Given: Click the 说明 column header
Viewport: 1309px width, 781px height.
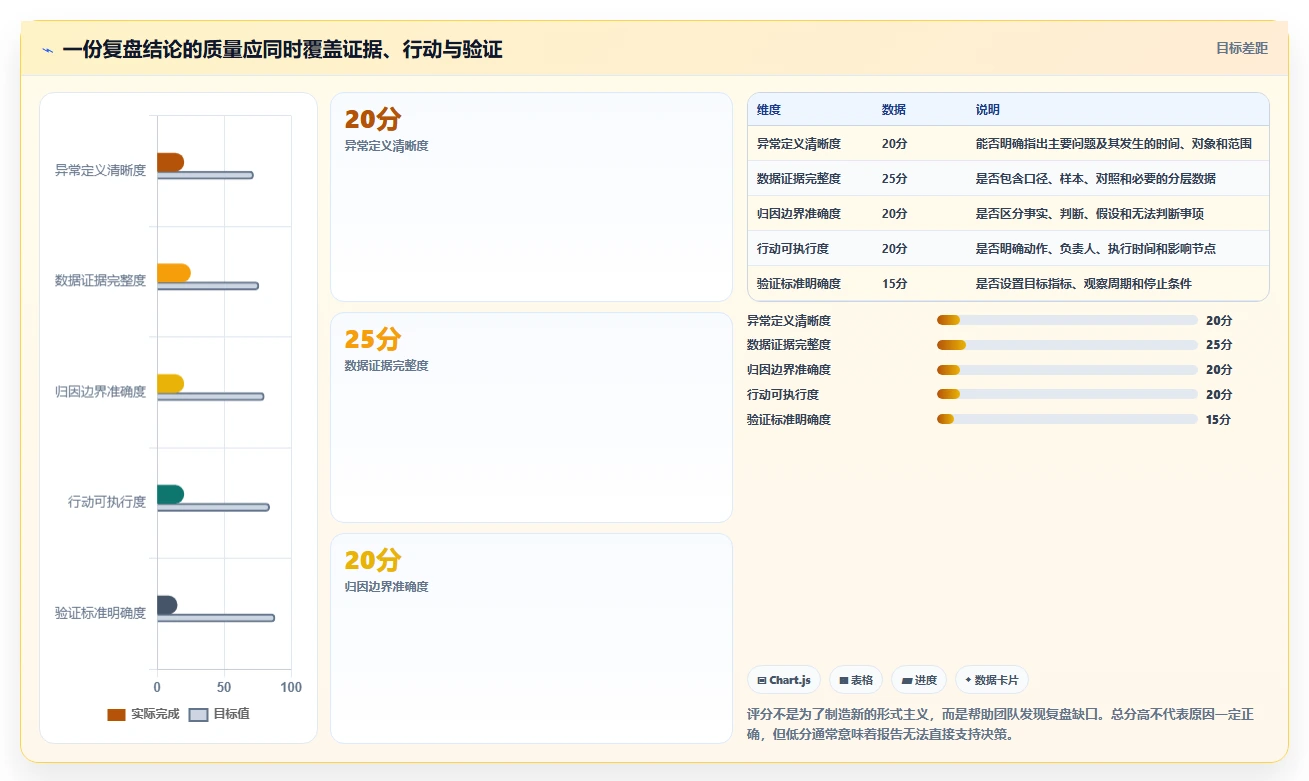Looking at the screenshot, I should pyautogui.click(x=988, y=109).
